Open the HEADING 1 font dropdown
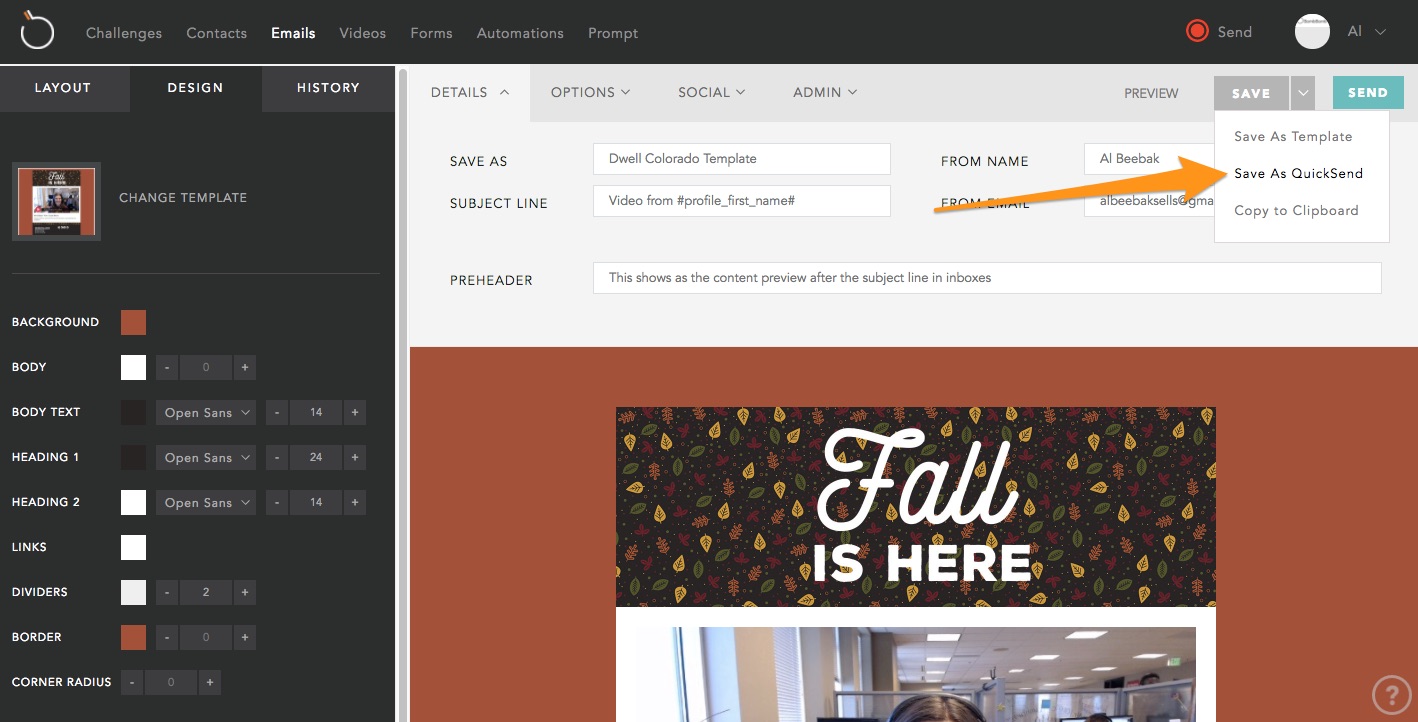This screenshot has height=722, width=1418. 206,457
